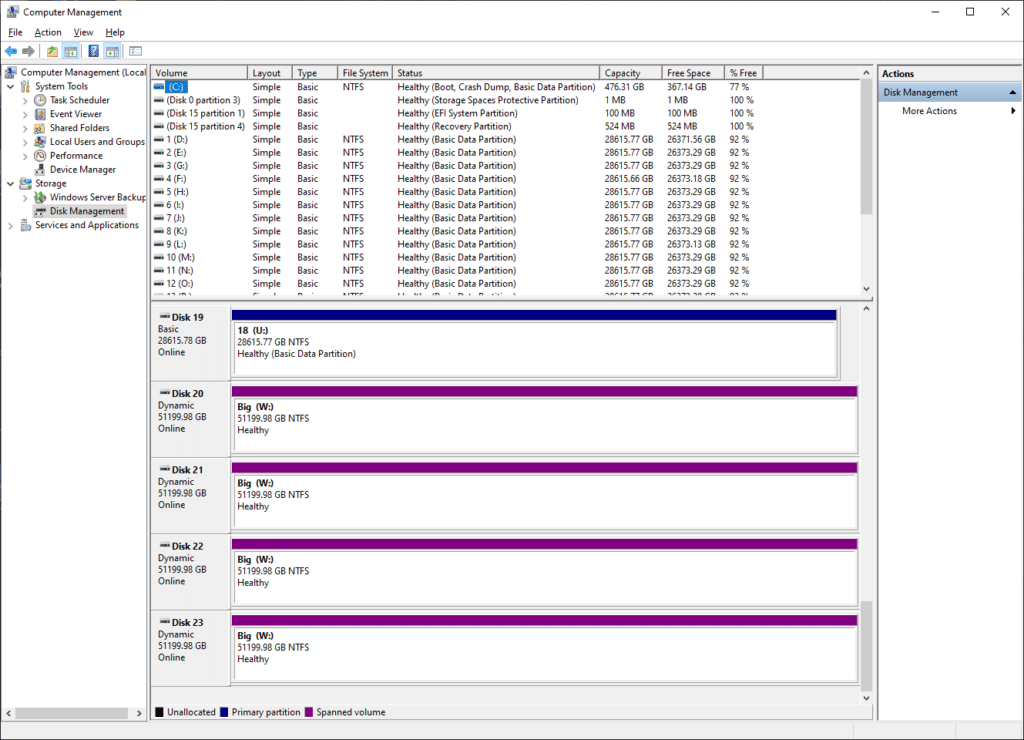Screen dimensions: 1024x740
Task: Click the volume list scroll-up arrow
Action: tap(867, 72)
